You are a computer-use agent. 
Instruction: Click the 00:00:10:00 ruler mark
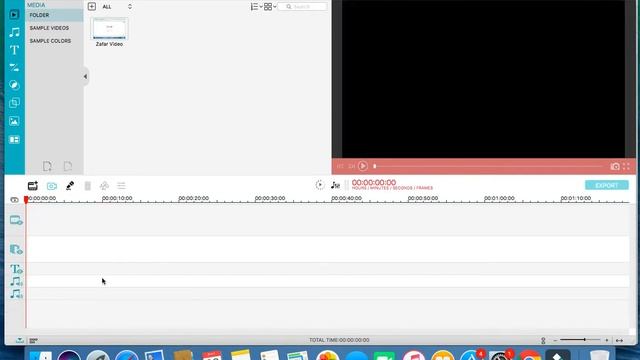[x=117, y=198]
